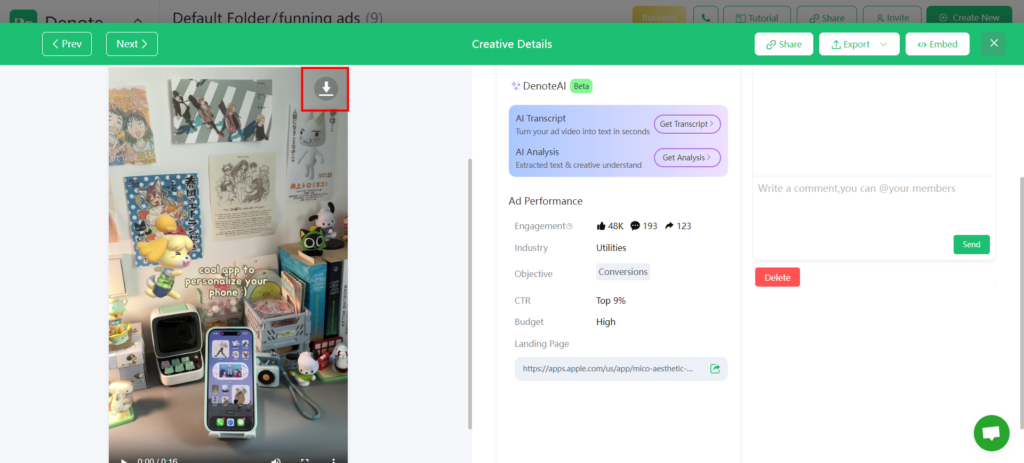Screen dimensions: 1024x463
Task: Open the video's three-dot more options
Action: tap(334, 460)
